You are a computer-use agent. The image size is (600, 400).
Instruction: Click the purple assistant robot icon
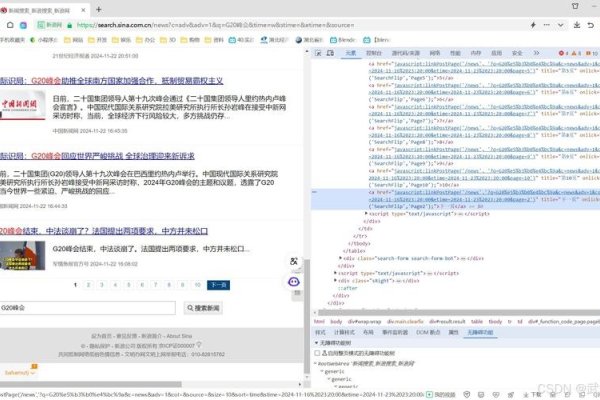(293, 282)
